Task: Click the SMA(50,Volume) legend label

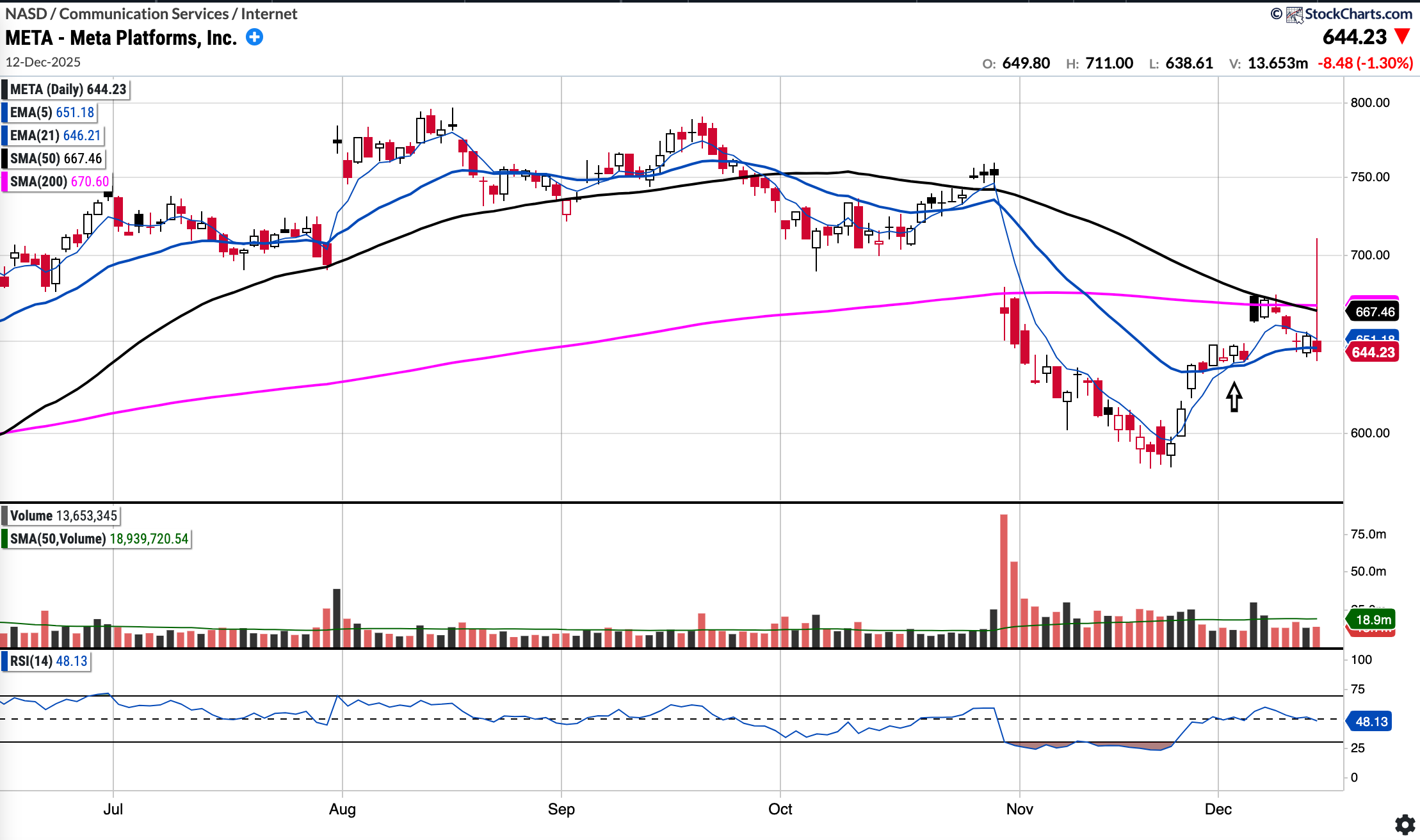Action: coord(99,539)
